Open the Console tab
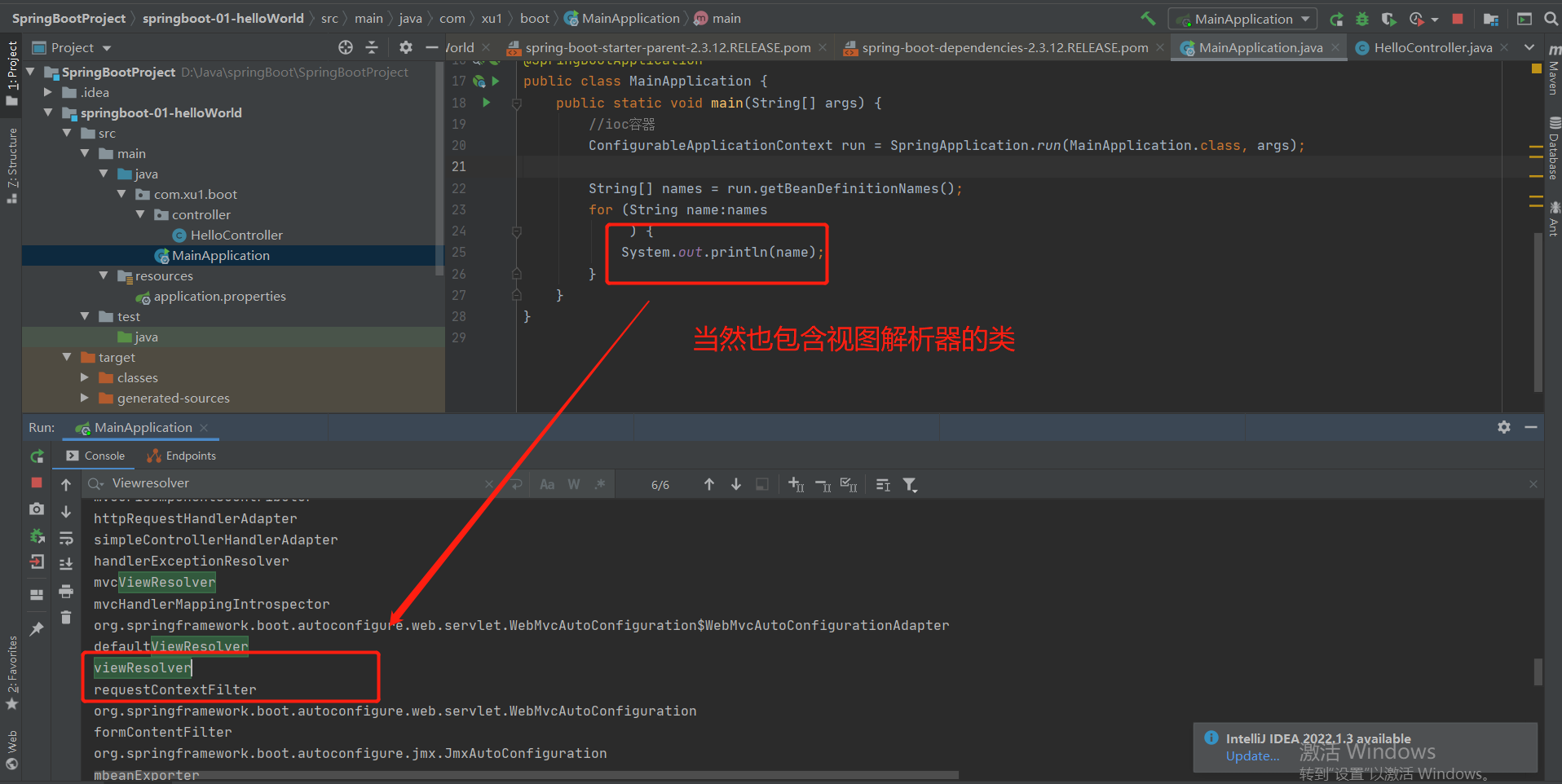Image resolution: width=1562 pixels, height=784 pixels. pos(96,456)
